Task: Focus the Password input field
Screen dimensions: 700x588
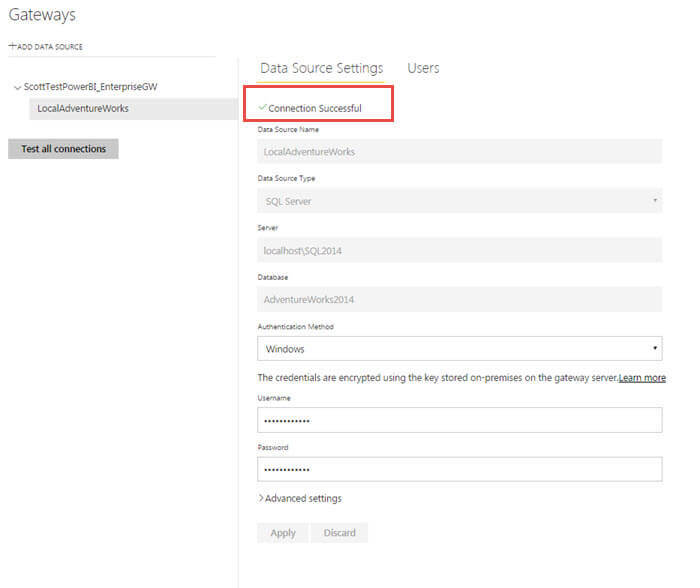Action: coord(459,469)
